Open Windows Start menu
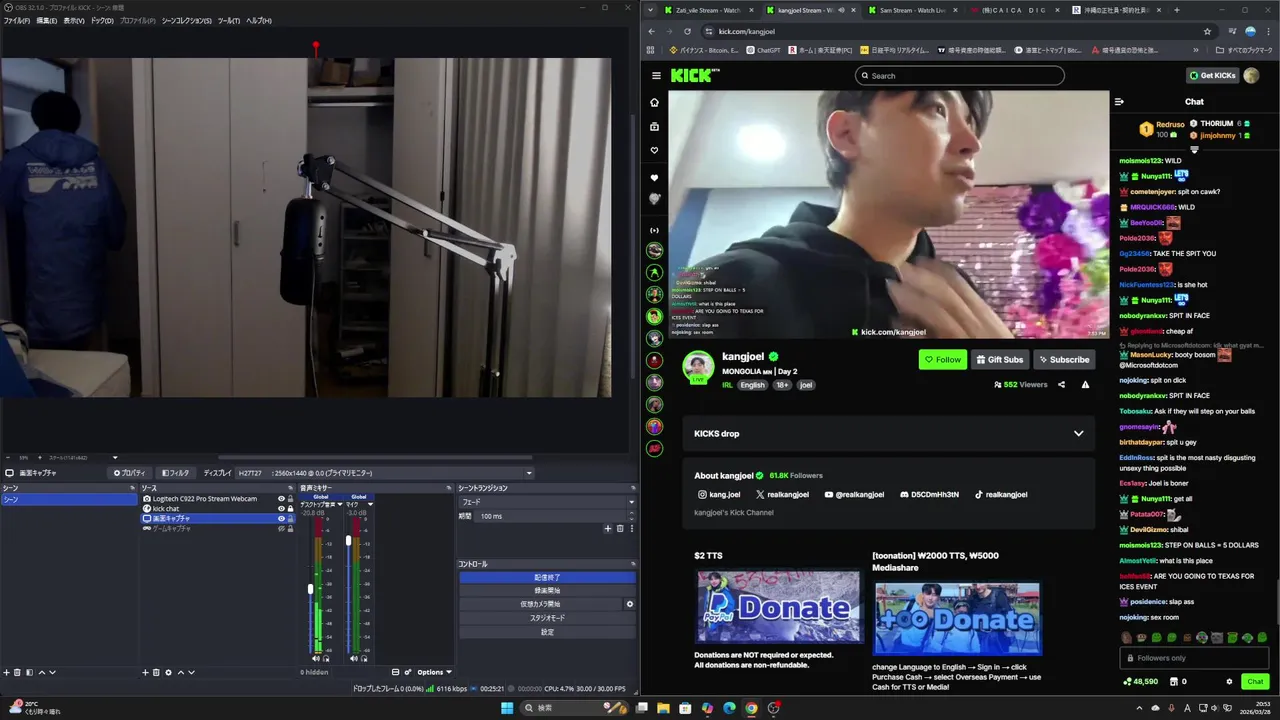The height and width of the screenshot is (720, 1280). click(x=507, y=708)
